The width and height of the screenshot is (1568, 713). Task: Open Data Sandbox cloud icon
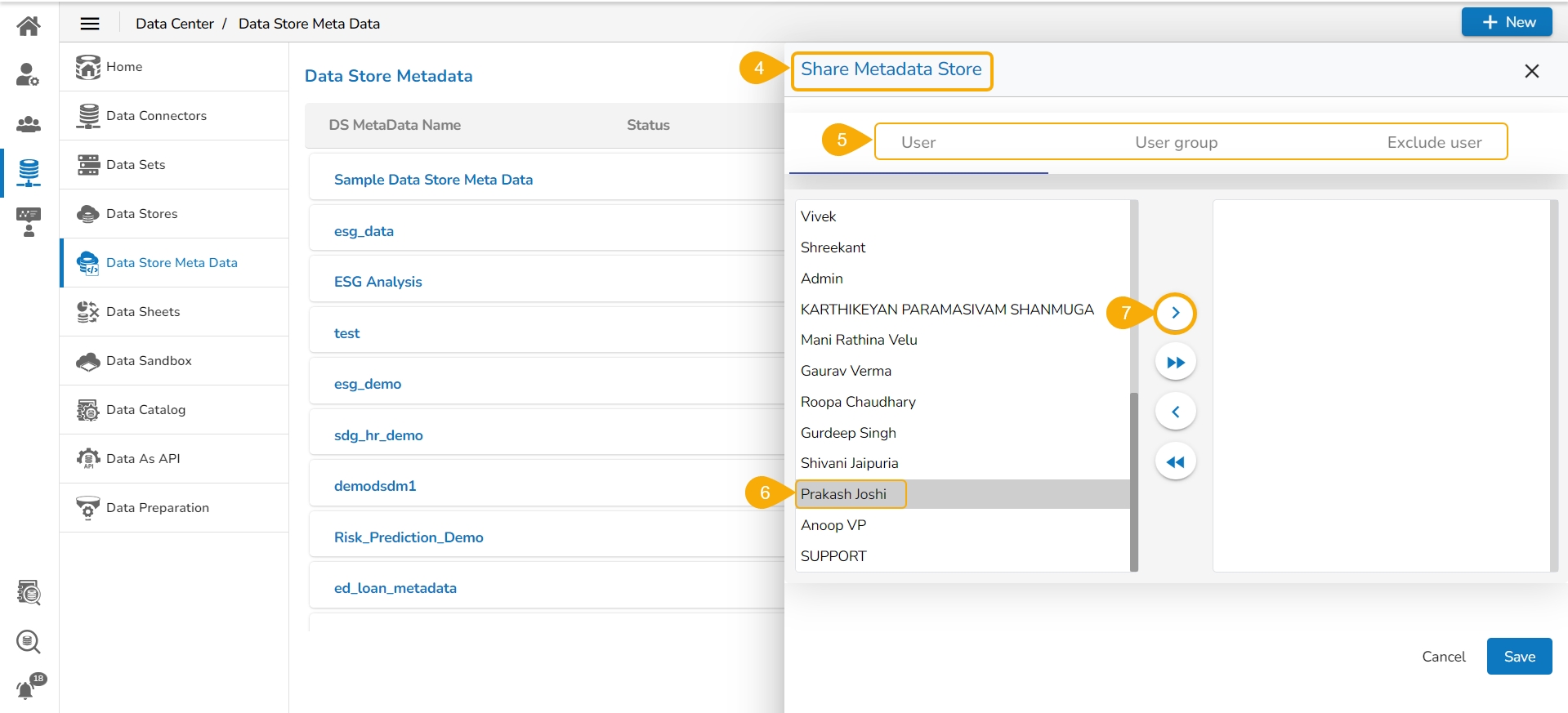click(88, 361)
